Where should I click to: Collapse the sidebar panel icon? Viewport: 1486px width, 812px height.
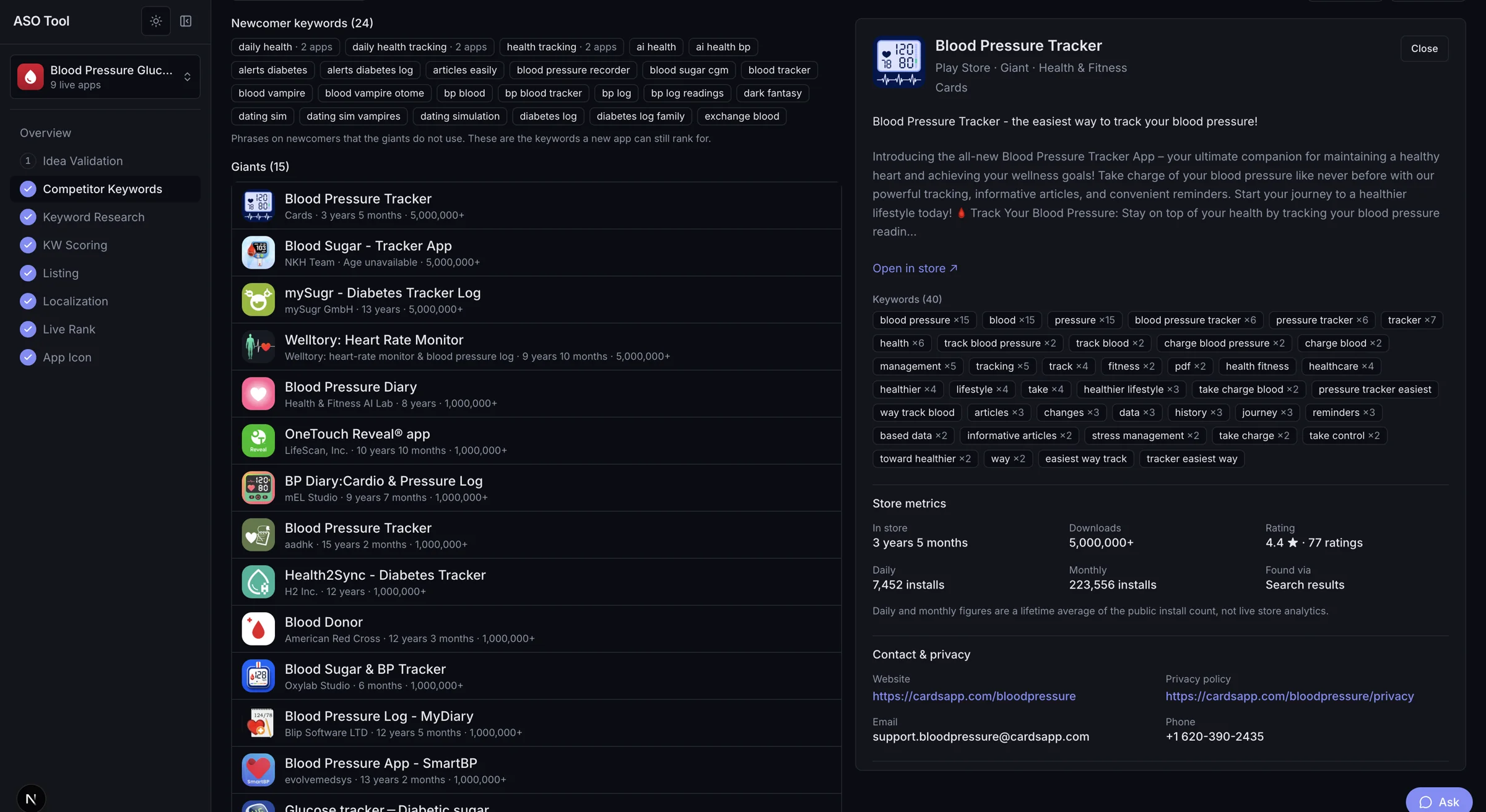click(x=186, y=21)
